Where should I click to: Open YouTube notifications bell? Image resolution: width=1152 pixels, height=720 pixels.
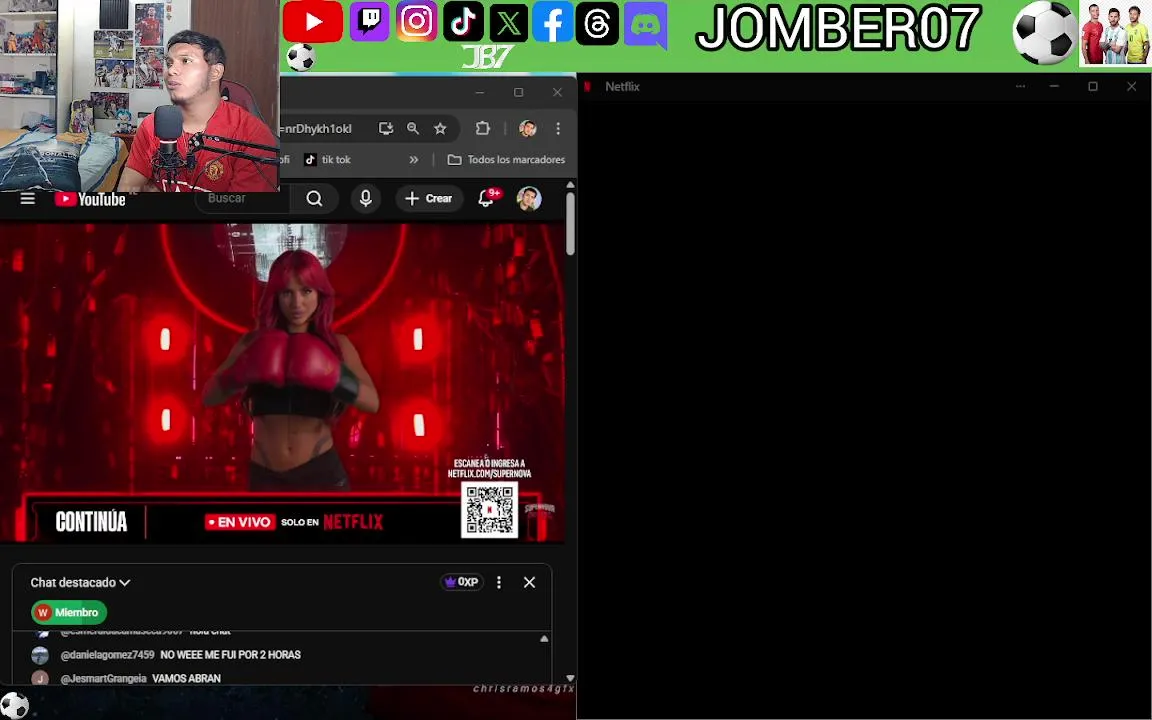[486, 198]
